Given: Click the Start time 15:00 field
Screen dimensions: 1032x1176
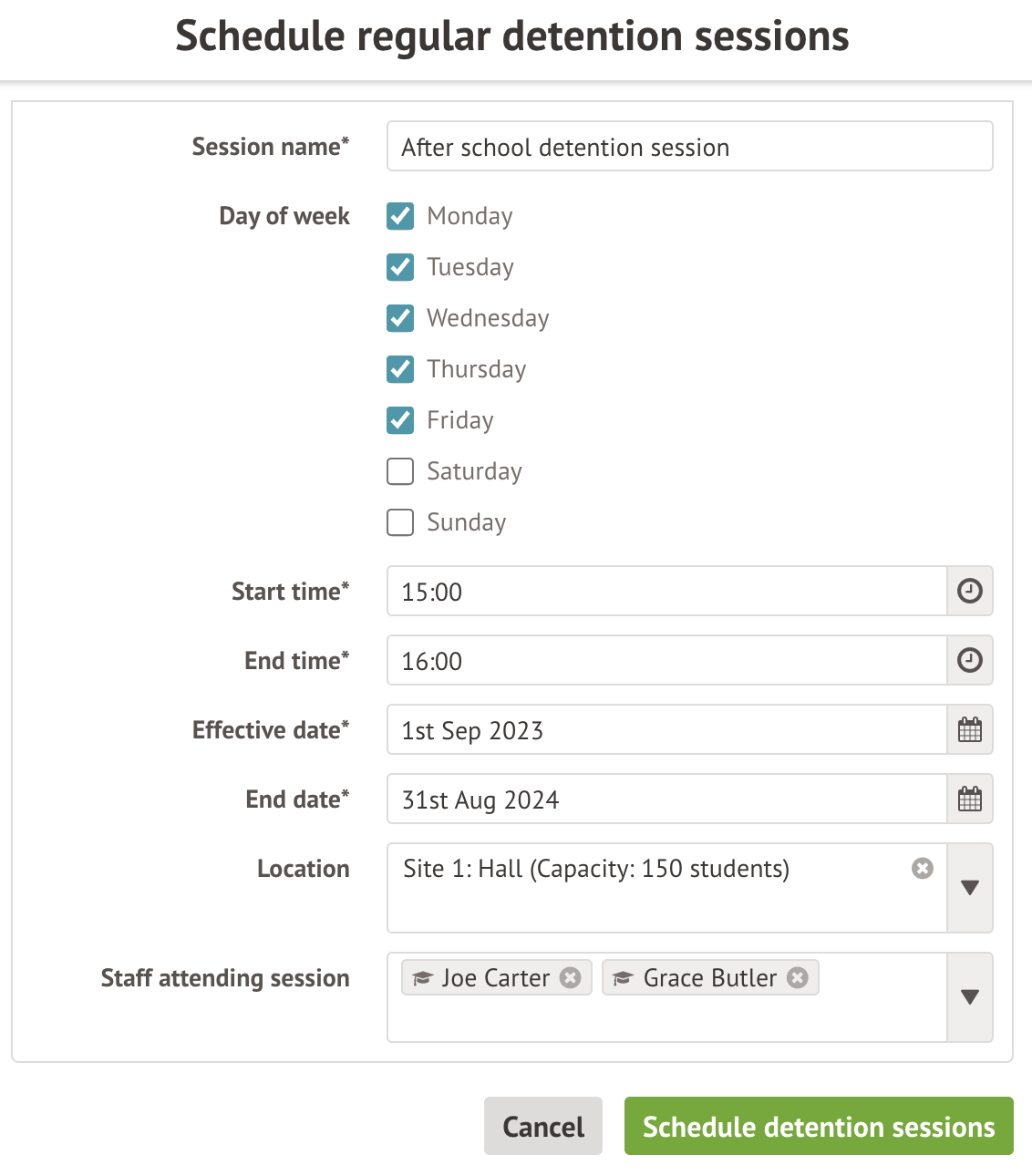Looking at the screenshot, I should [x=666, y=592].
